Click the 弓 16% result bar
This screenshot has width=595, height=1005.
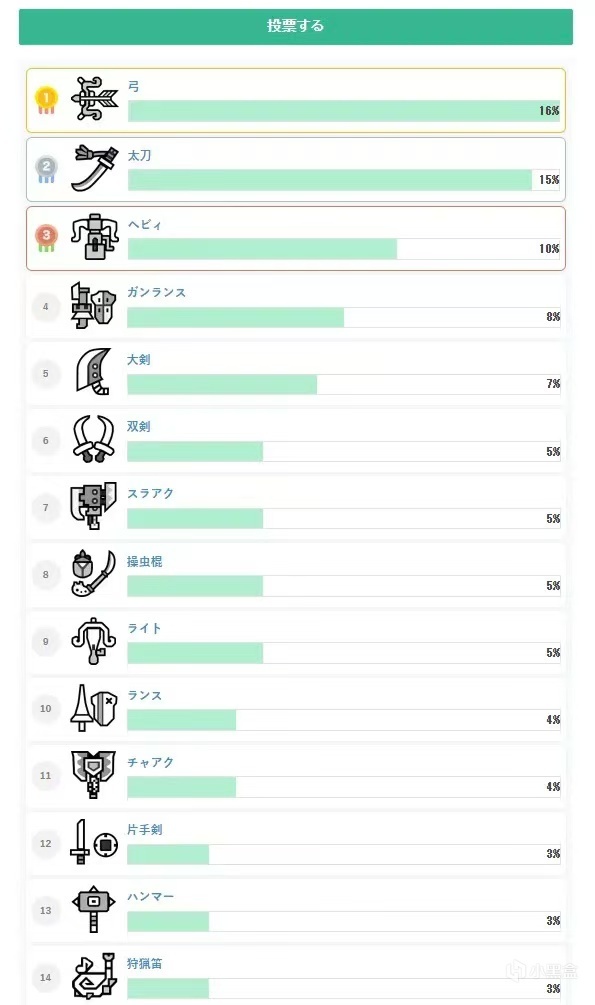pos(344,111)
